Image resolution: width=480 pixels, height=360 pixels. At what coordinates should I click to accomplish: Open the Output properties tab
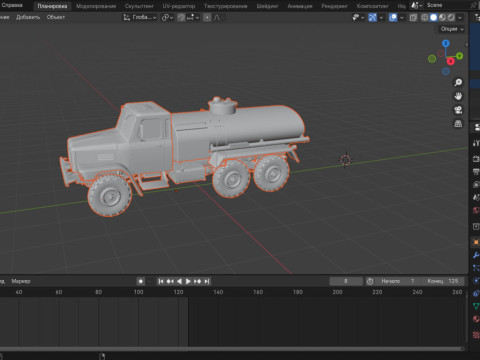click(476, 172)
